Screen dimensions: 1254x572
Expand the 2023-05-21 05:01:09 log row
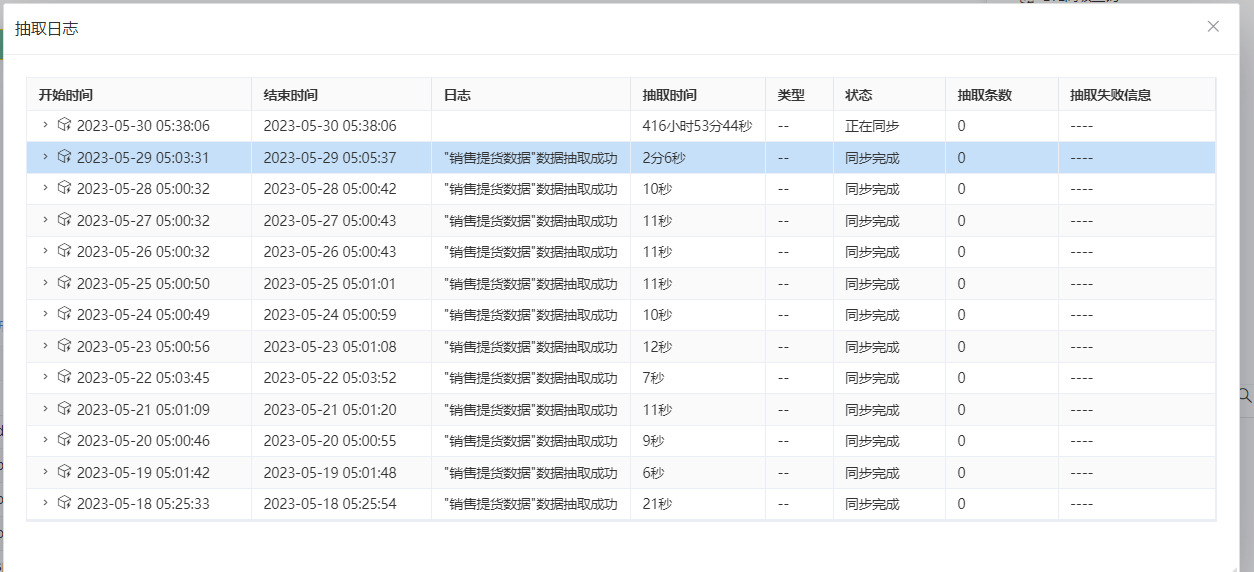tap(45, 409)
